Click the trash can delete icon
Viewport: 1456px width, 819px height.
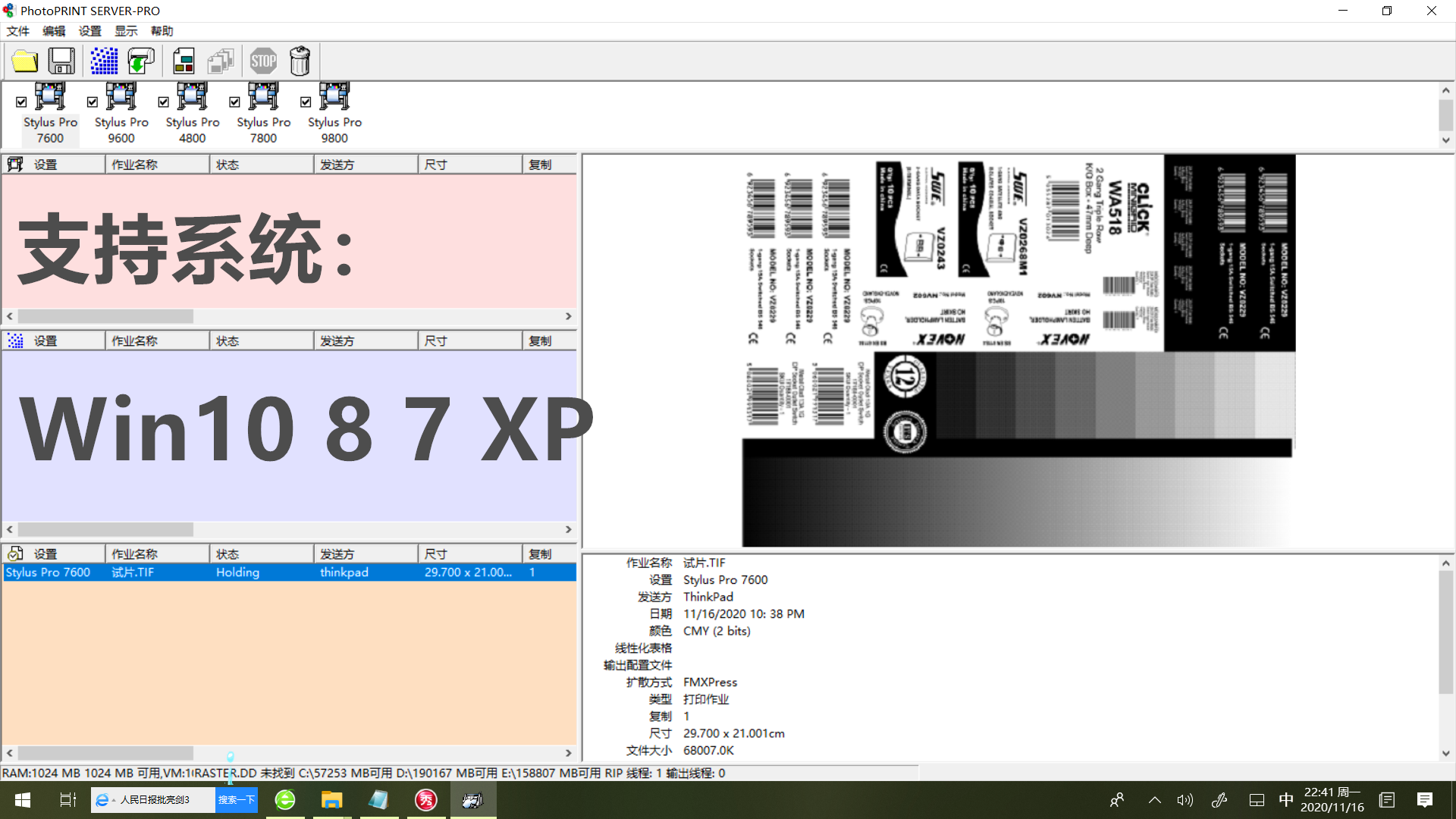[x=300, y=61]
